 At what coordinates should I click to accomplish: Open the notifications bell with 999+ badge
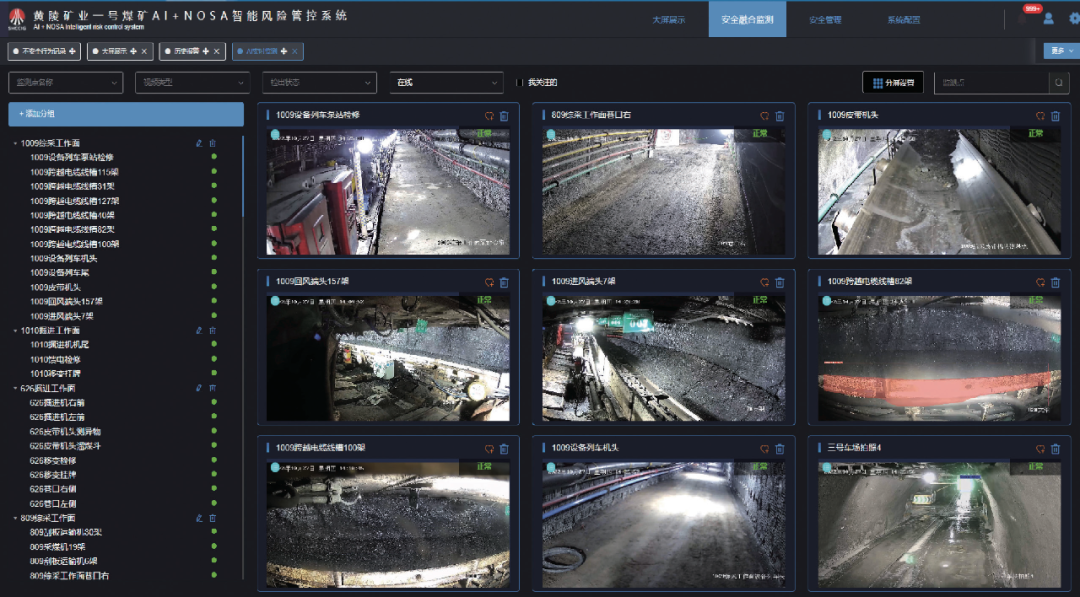point(1022,19)
